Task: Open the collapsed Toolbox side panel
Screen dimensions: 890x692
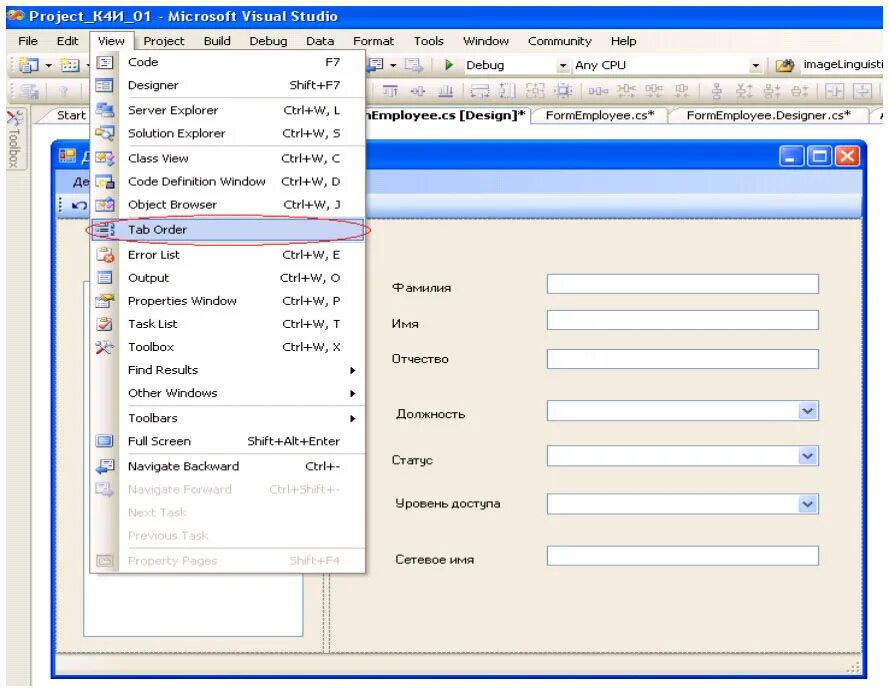Action: coord(15,139)
